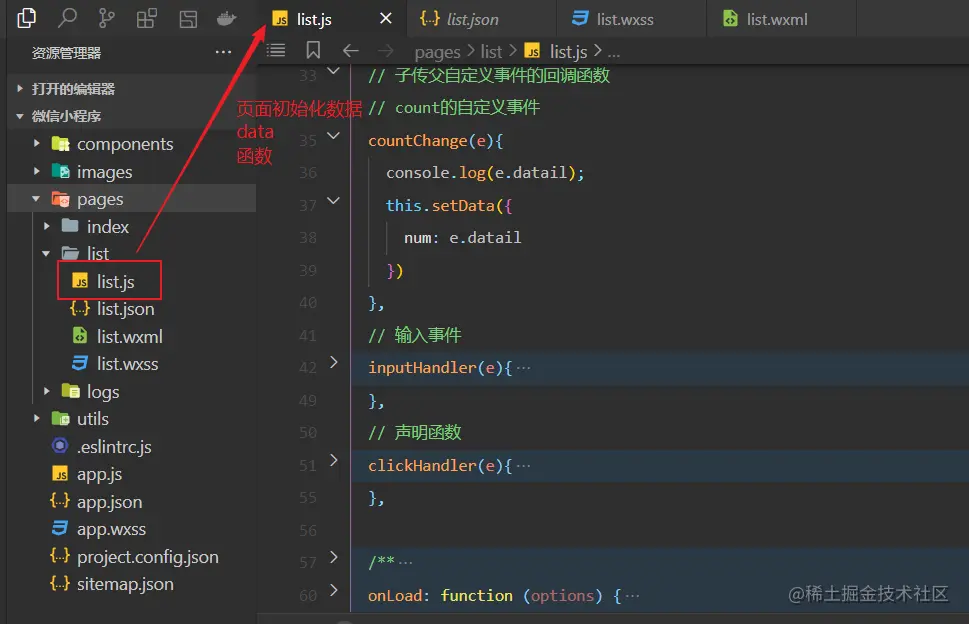
Task: Click the breadcrumb trailing ellipsis
Action: 614,53
